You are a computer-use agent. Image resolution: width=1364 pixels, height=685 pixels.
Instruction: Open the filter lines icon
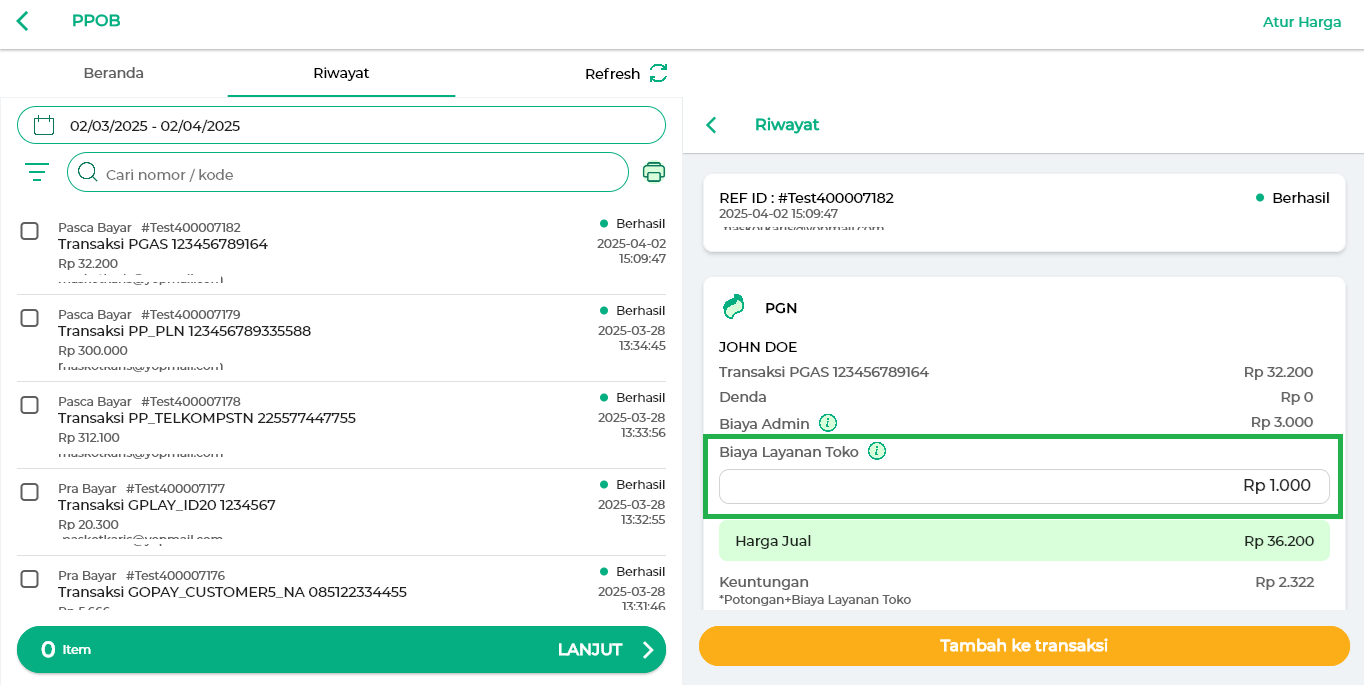click(x=37, y=172)
